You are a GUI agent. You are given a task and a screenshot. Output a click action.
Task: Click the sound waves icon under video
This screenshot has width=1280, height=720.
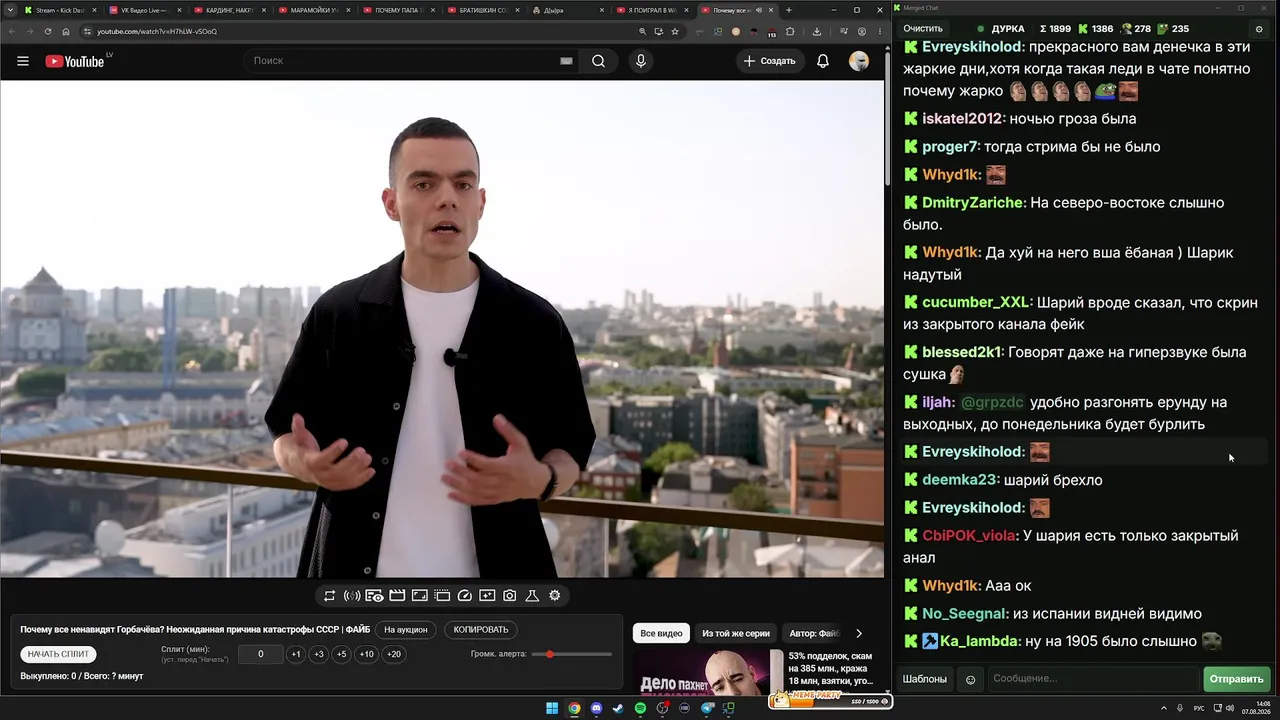point(352,596)
